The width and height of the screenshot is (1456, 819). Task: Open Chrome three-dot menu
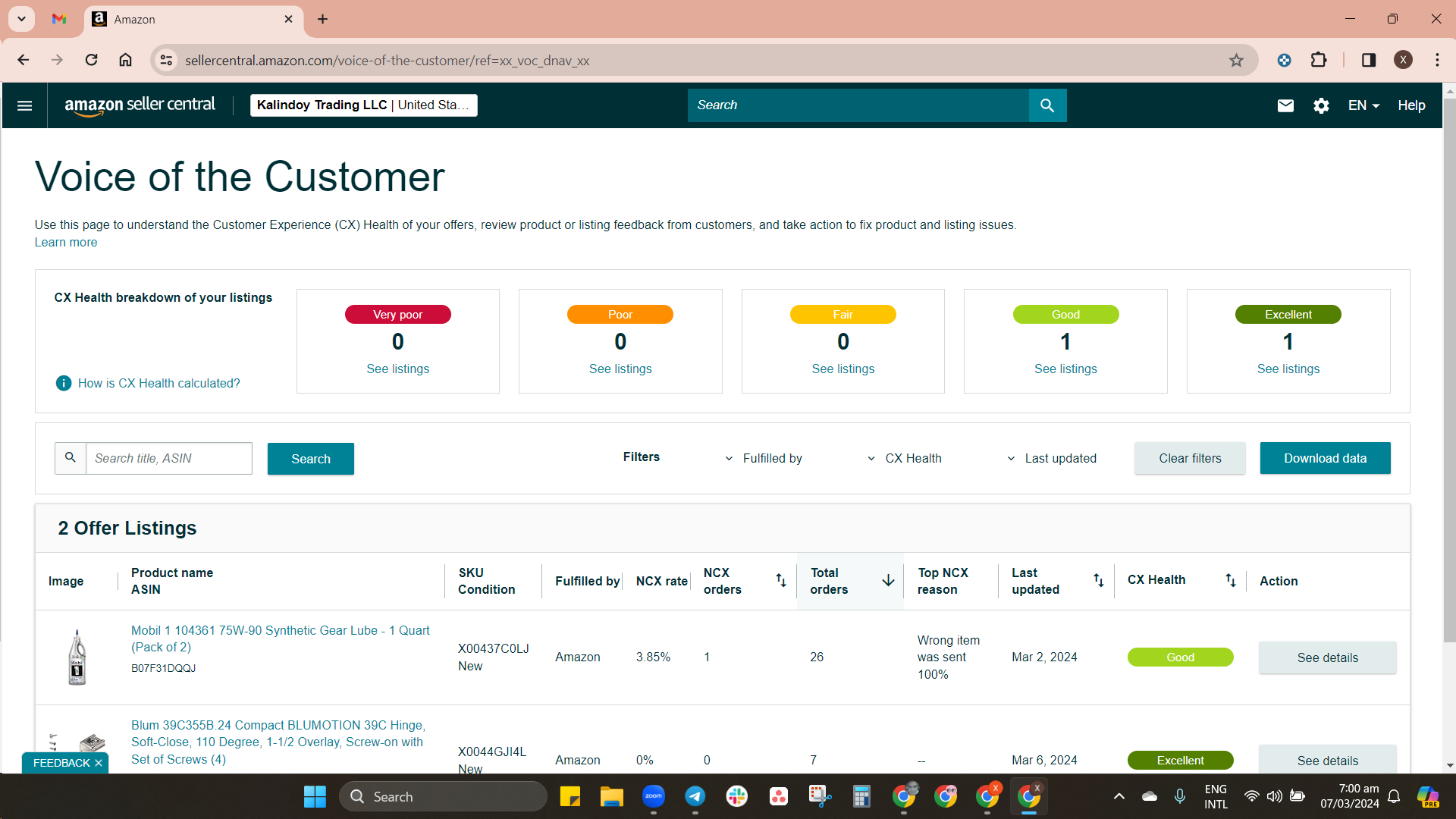pos(1437,60)
